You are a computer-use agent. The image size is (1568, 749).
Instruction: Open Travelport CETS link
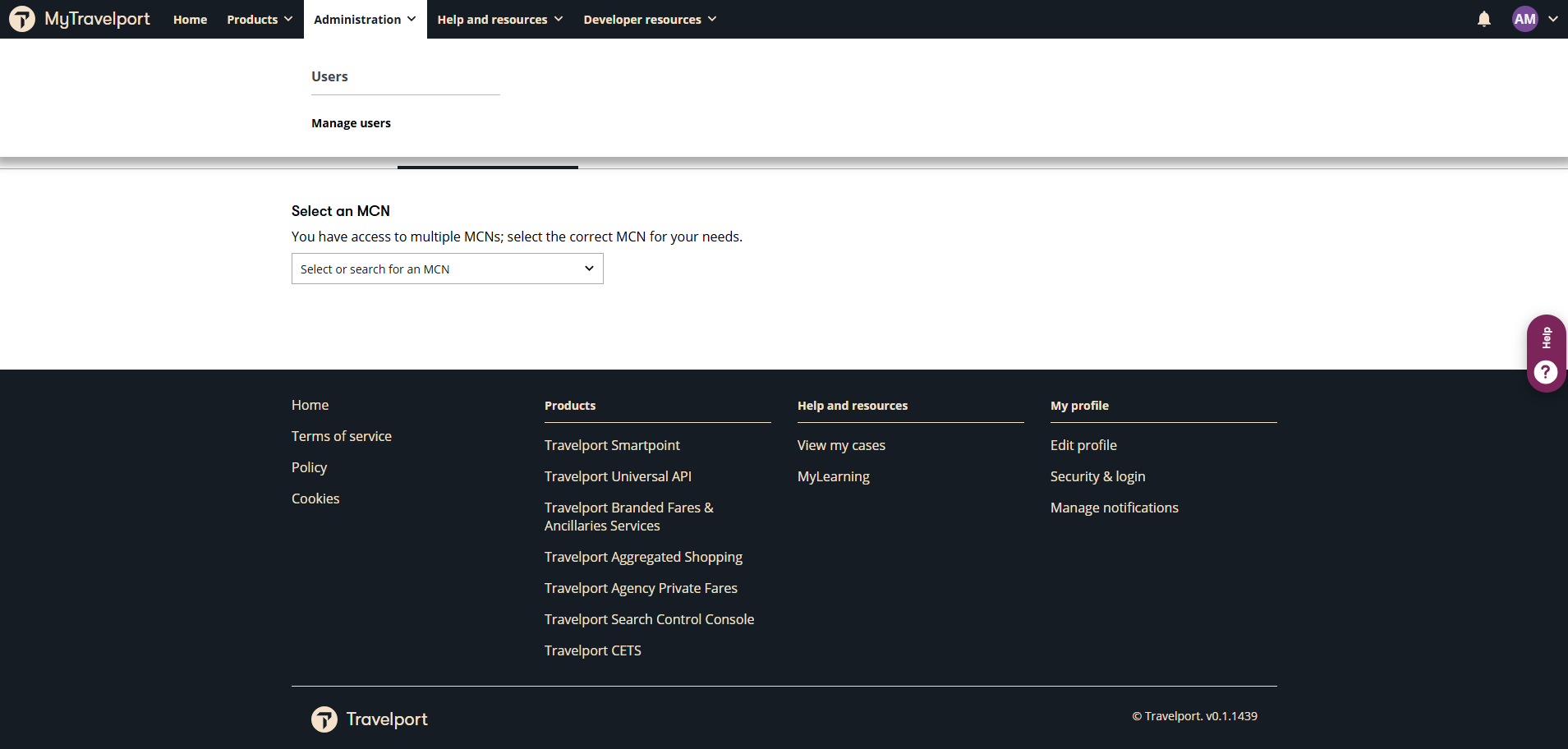[x=593, y=650]
